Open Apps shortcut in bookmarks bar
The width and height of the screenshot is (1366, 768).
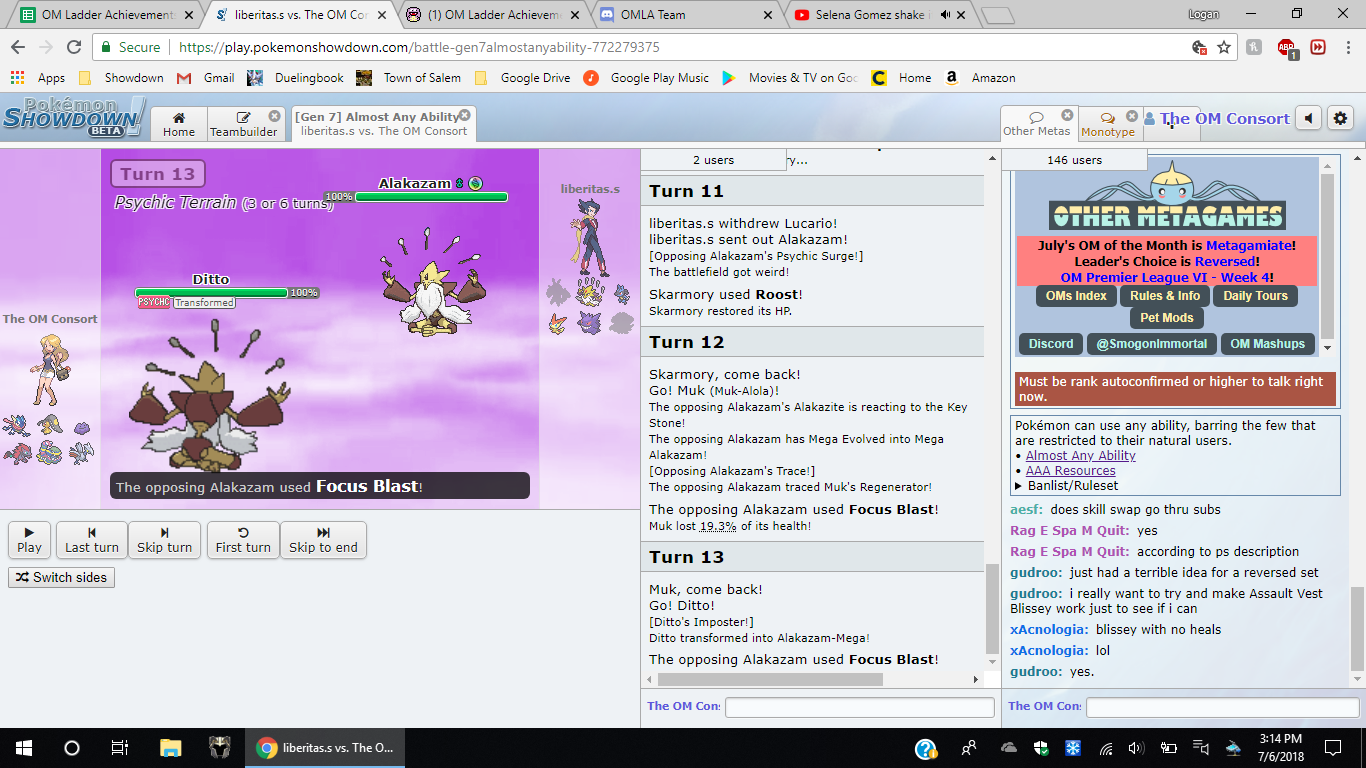(38, 78)
